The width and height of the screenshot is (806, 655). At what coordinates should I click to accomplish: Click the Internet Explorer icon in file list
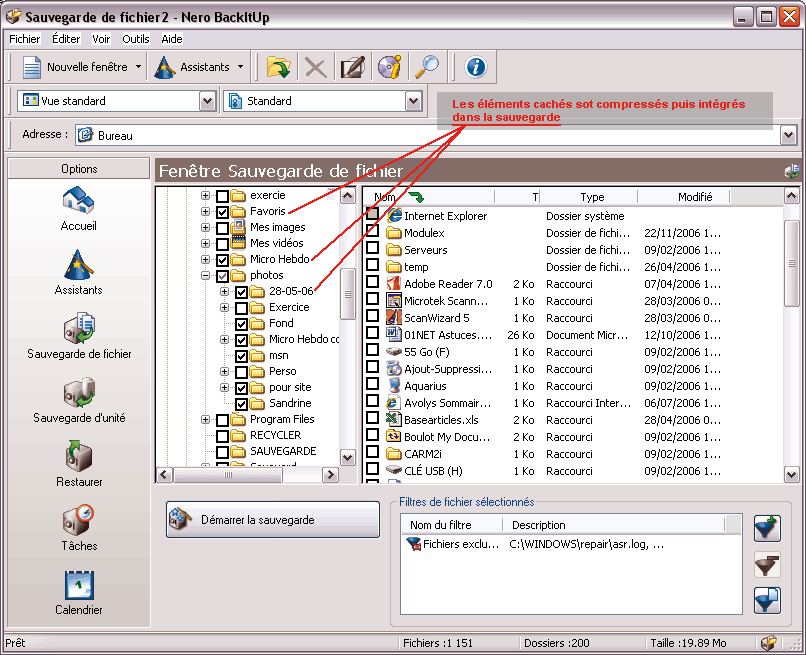pyautogui.click(x=394, y=215)
